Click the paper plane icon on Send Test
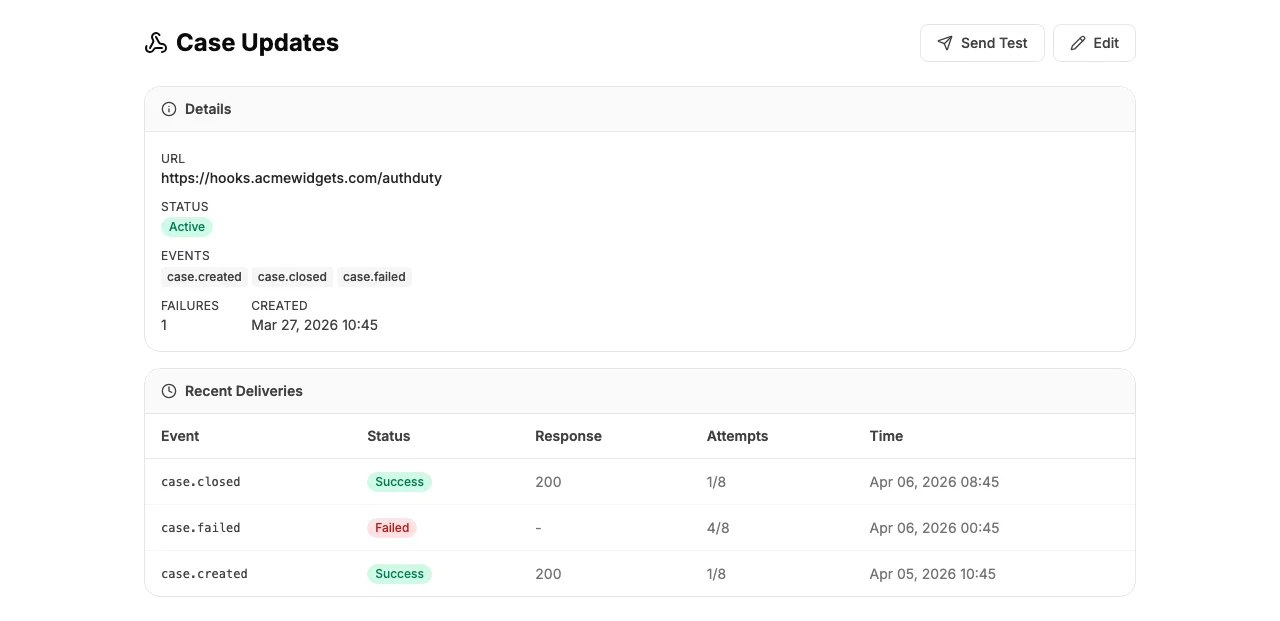The width and height of the screenshot is (1280, 621). pos(944,43)
